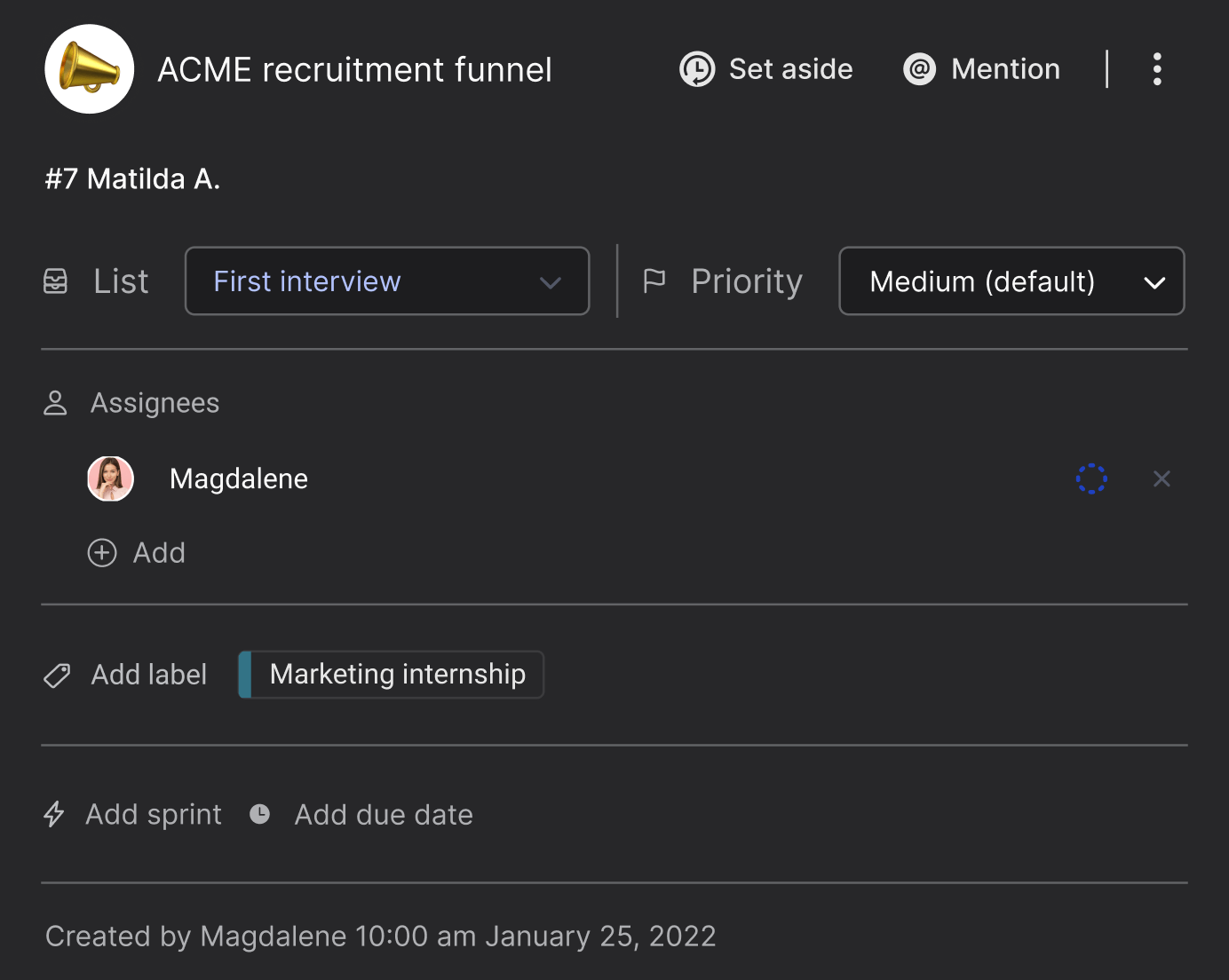Click the List inbox icon
1229x980 pixels.
tap(56, 281)
